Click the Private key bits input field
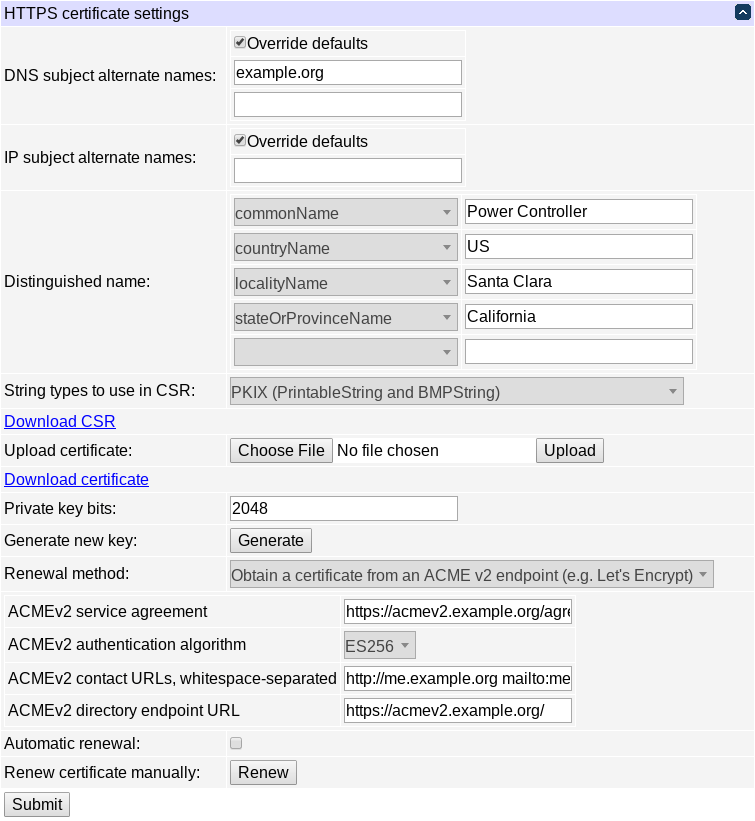Viewport: 755px width, 821px height. (x=343, y=508)
